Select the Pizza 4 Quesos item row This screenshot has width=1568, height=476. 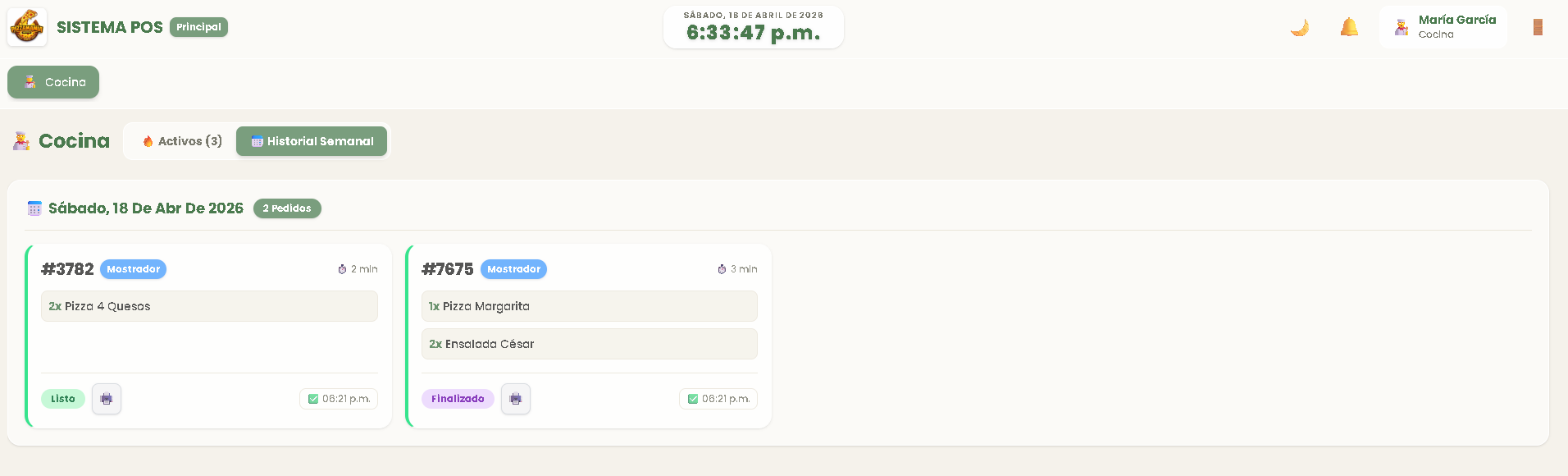click(x=209, y=306)
